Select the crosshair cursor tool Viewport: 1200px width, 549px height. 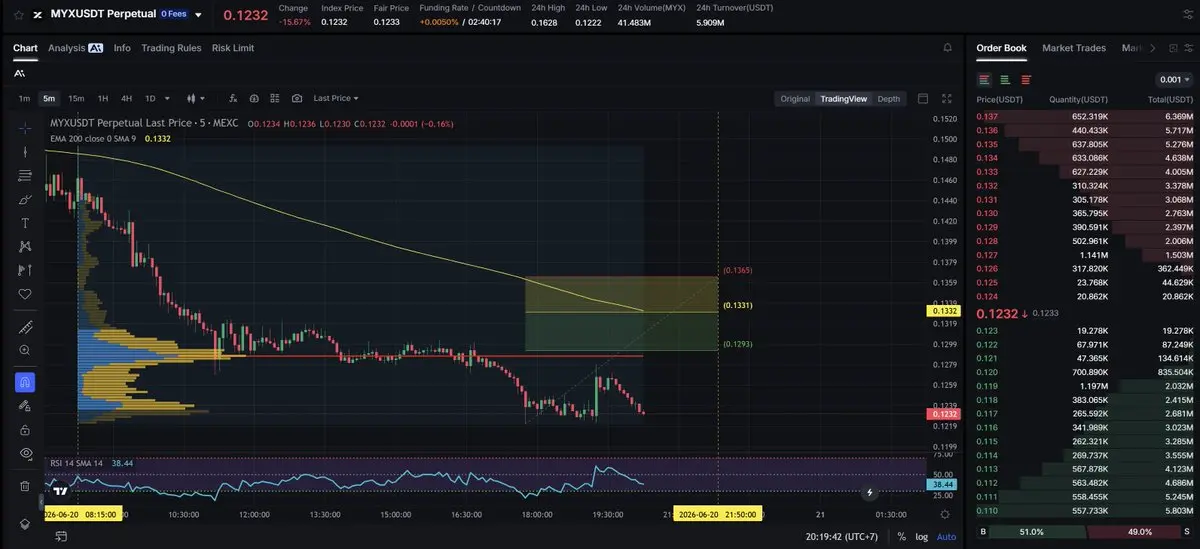click(x=25, y=128)
